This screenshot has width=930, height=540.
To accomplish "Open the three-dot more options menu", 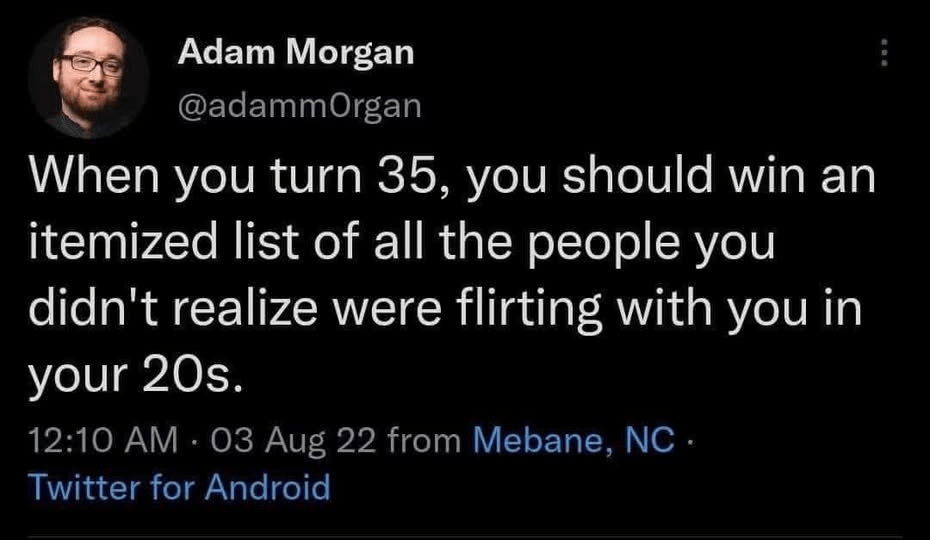I will [883, 54].
